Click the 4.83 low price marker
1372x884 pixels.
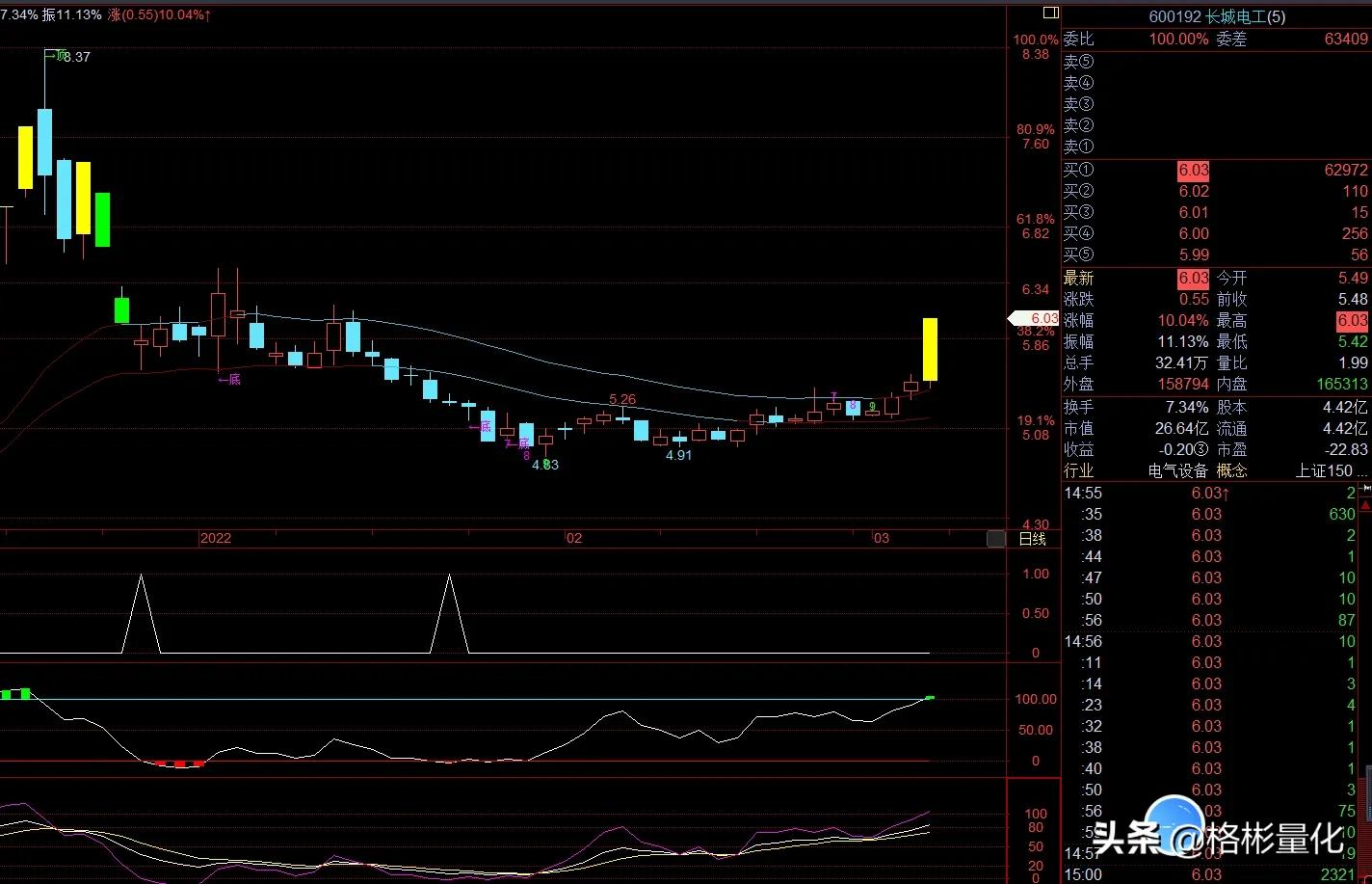pyautogui.click(x=544, y=465)
